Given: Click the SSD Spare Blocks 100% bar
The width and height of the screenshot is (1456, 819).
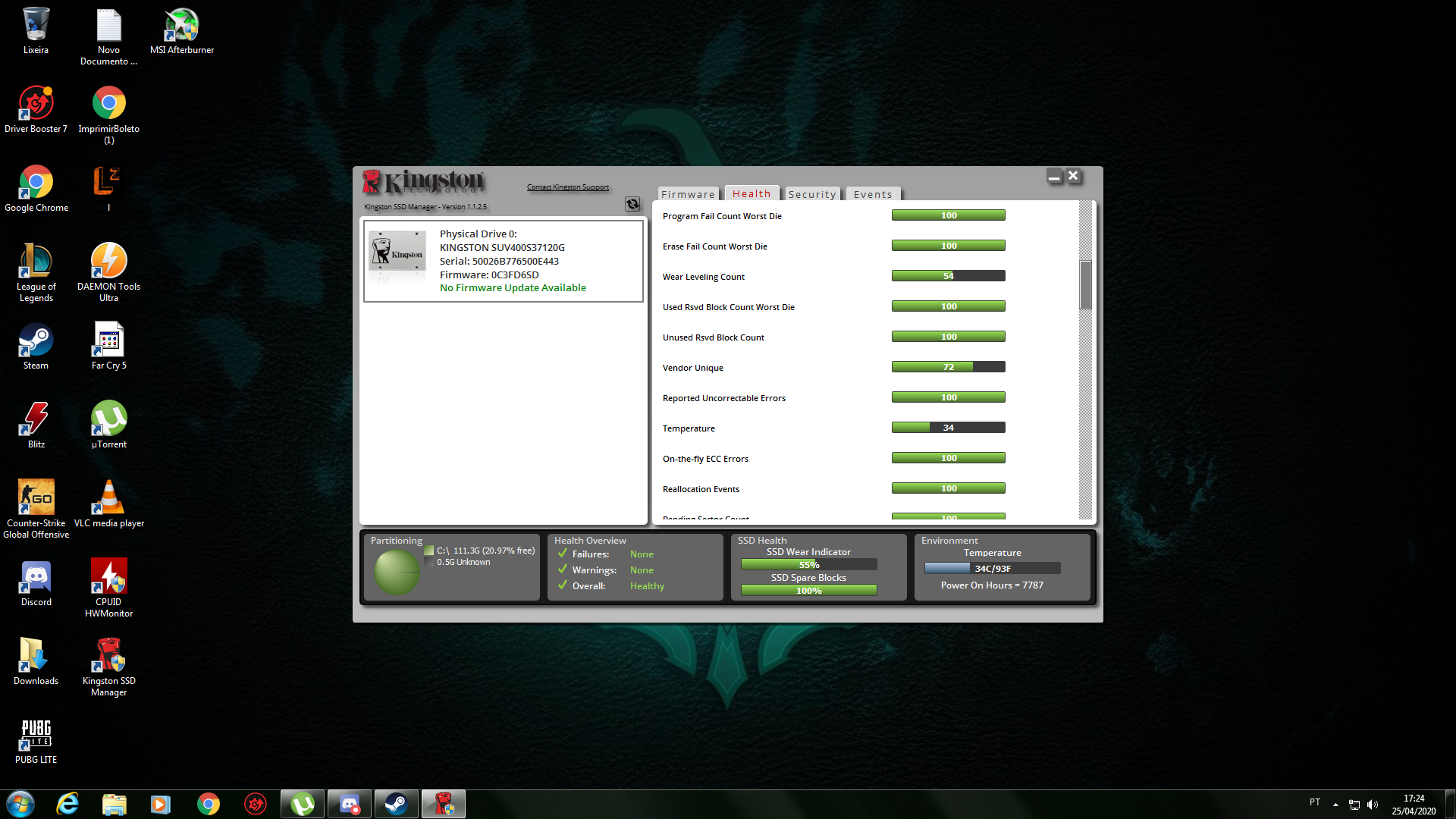Looking at the screenshot, I should [x=809, y=591].
